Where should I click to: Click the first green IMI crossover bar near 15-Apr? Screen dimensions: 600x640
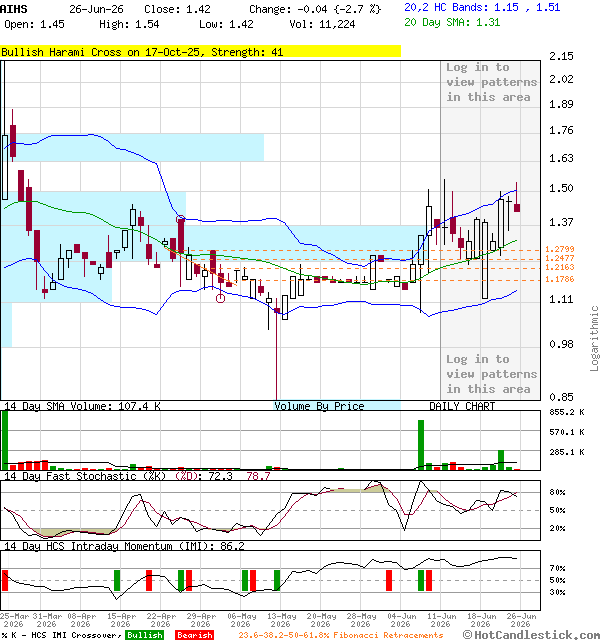point(117,580)
